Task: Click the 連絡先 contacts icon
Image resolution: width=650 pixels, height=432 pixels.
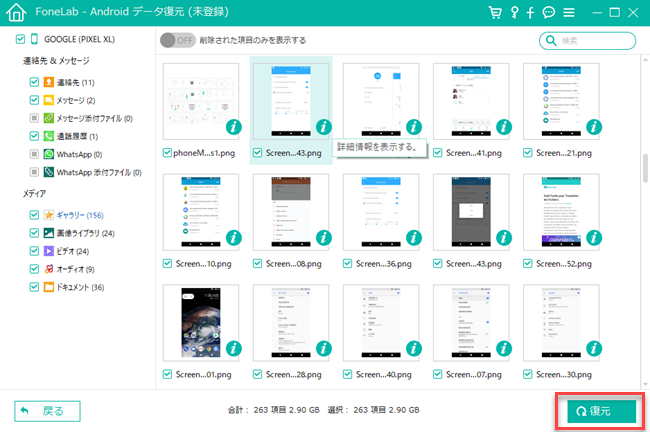Action: coord(49,82)
